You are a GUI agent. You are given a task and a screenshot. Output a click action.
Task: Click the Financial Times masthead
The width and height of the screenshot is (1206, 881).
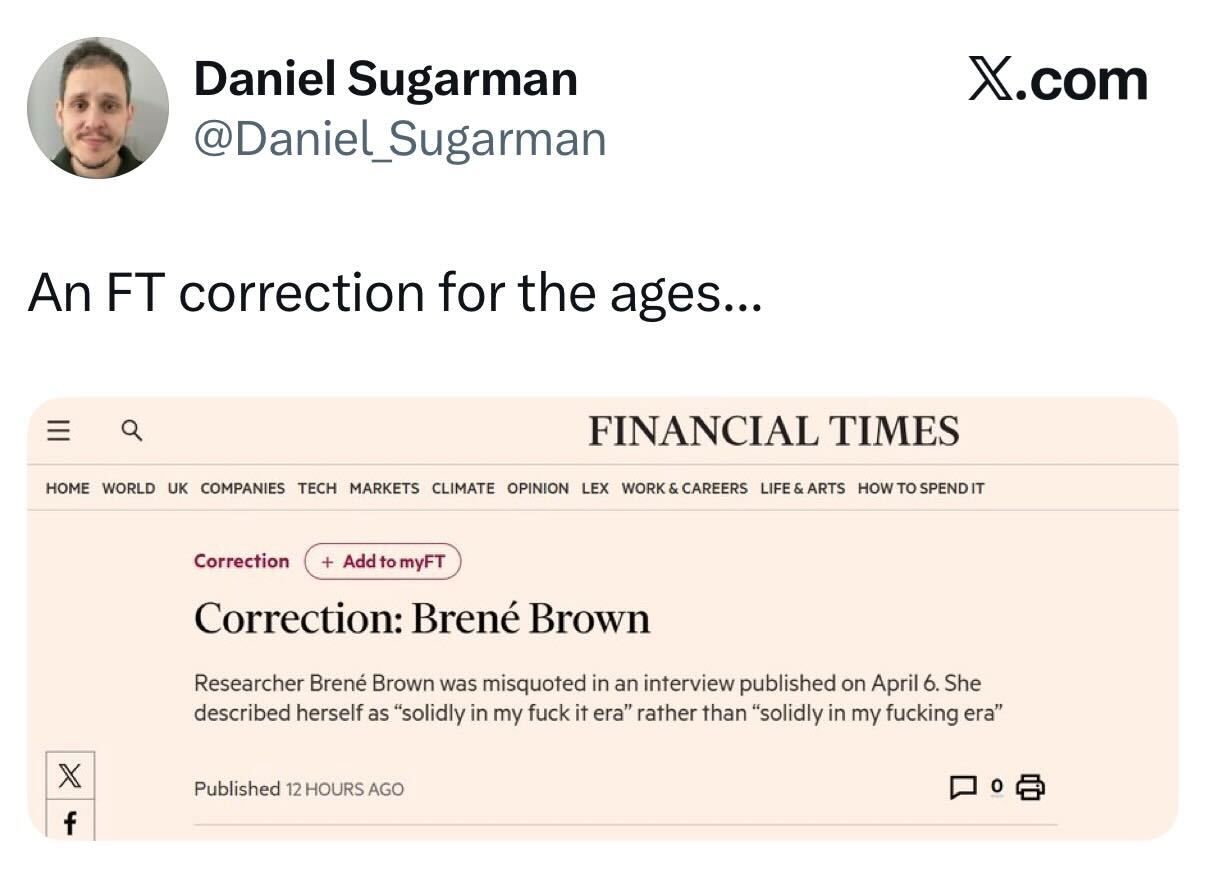[x=773, y=431]
